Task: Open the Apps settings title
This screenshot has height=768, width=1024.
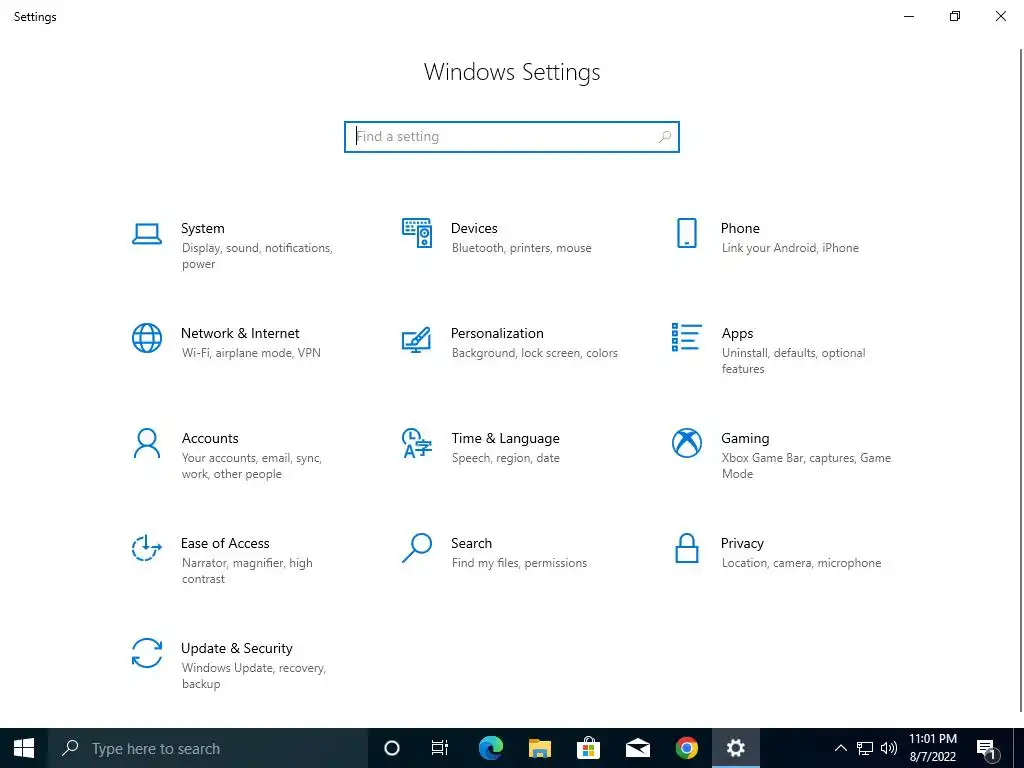Action: [737, 334]
